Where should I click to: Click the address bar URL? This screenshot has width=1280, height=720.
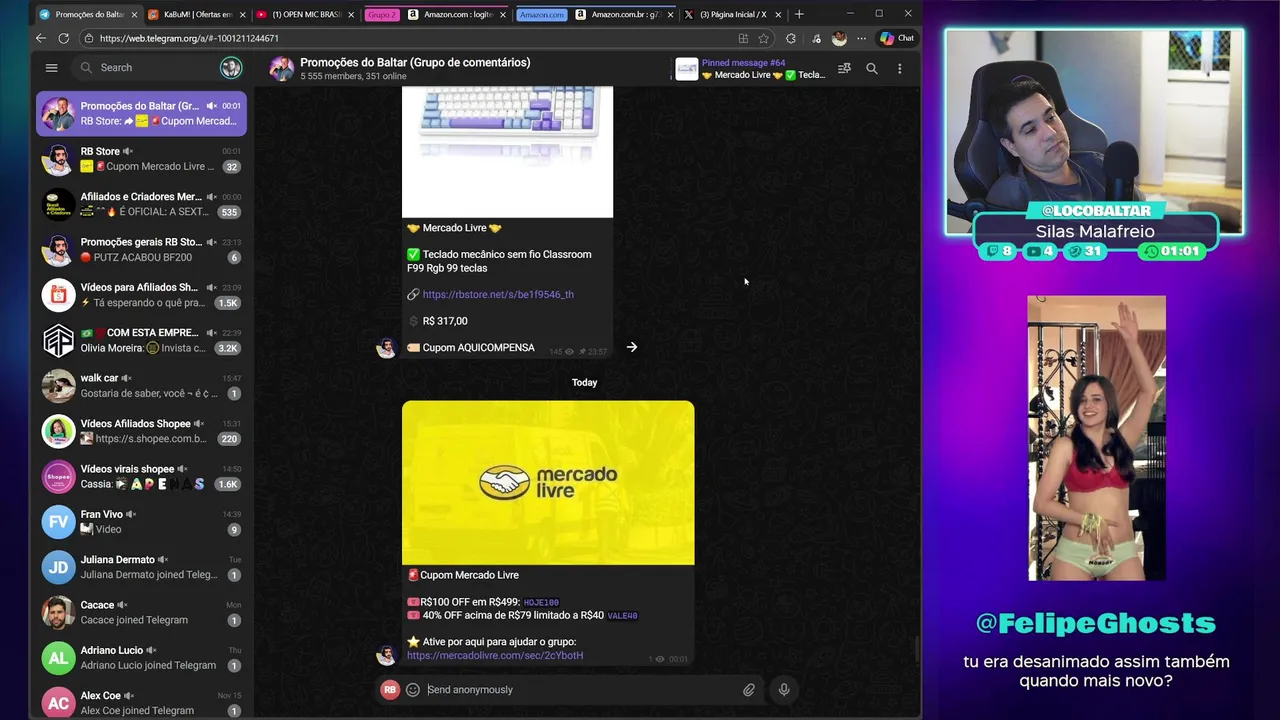(x=189, y=38)
